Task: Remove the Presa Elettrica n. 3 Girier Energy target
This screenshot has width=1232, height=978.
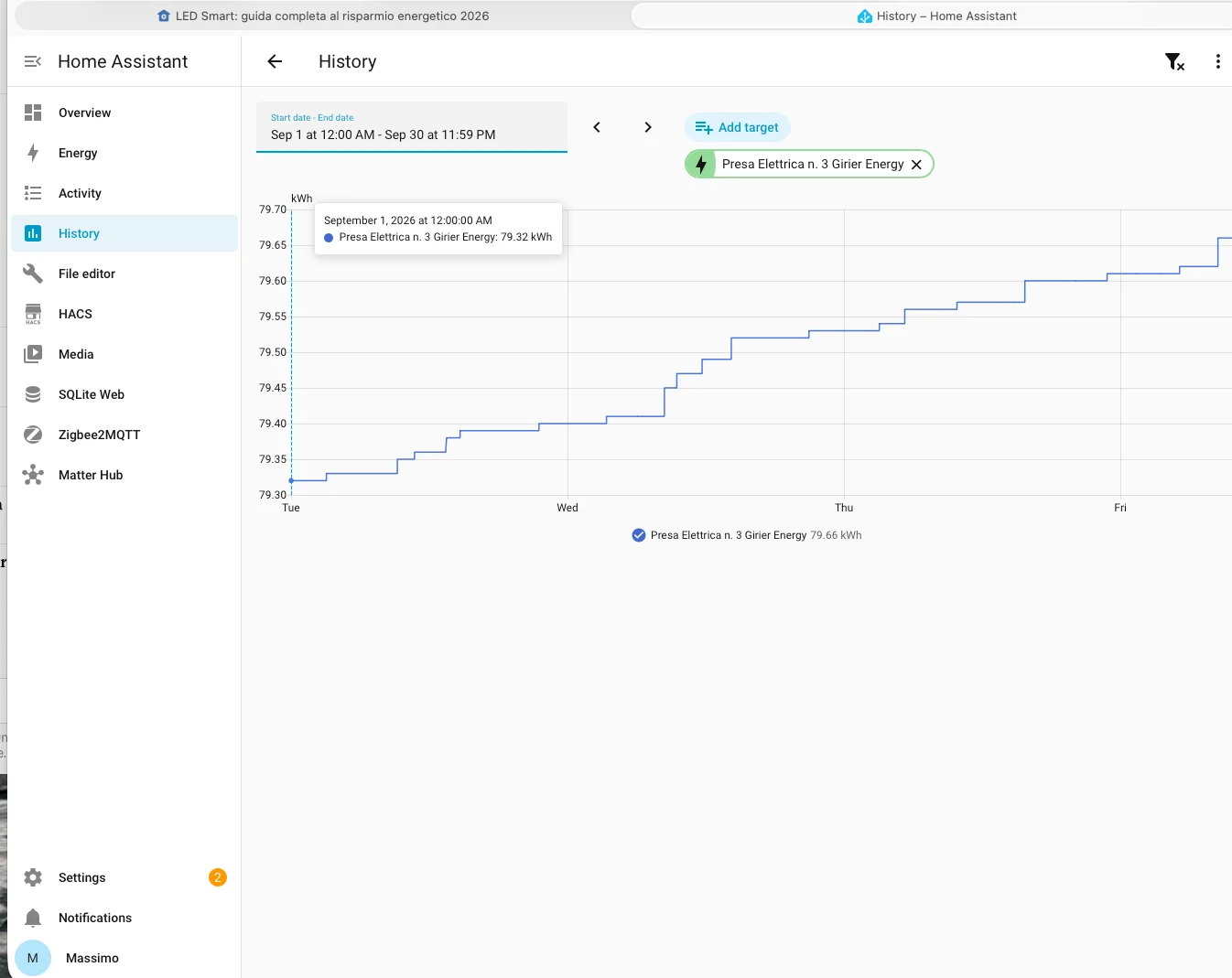Action: pos(916,165)
